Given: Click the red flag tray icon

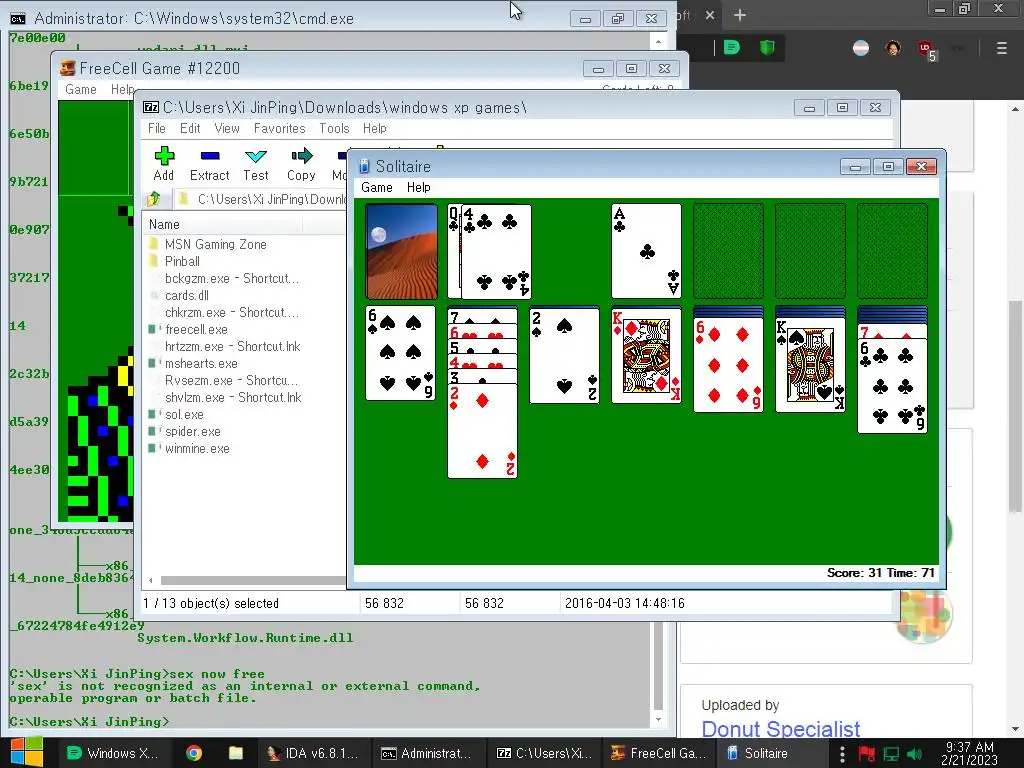Looking at the screenshot, I should [x=867, y=754].
